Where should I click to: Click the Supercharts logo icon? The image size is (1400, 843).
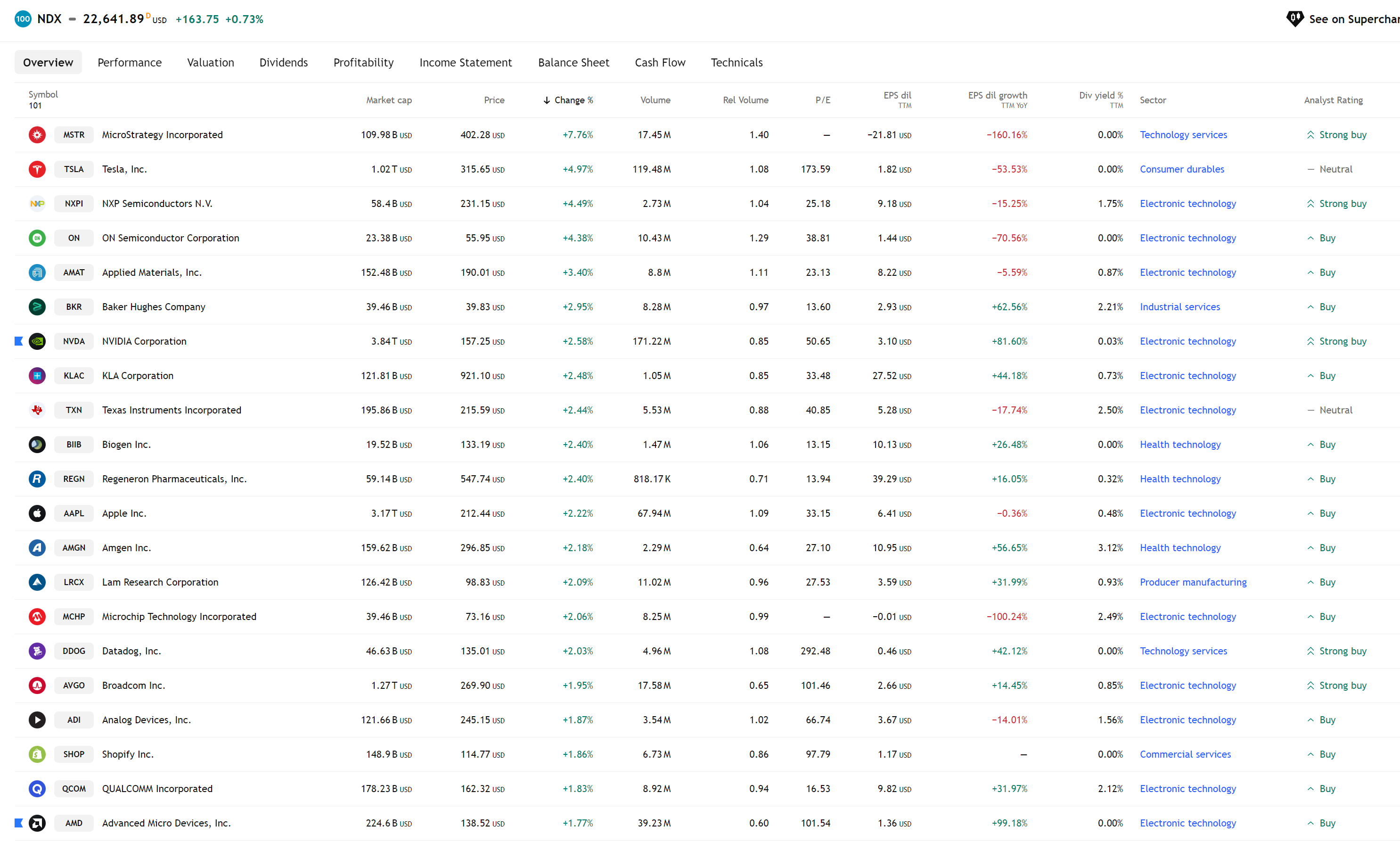pos(1294,19)
